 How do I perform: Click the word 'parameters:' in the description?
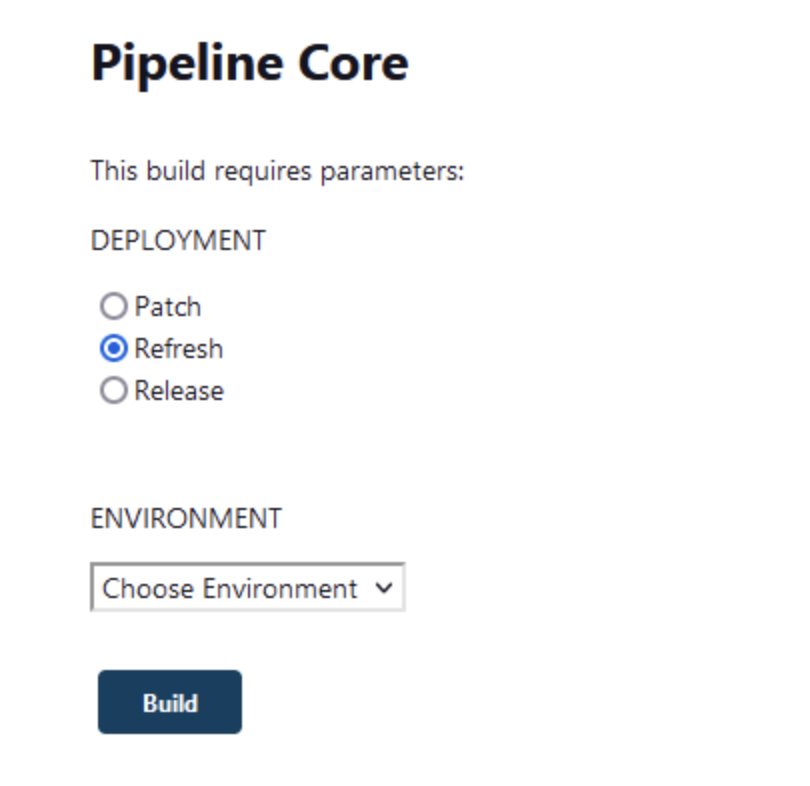(393, 172)
